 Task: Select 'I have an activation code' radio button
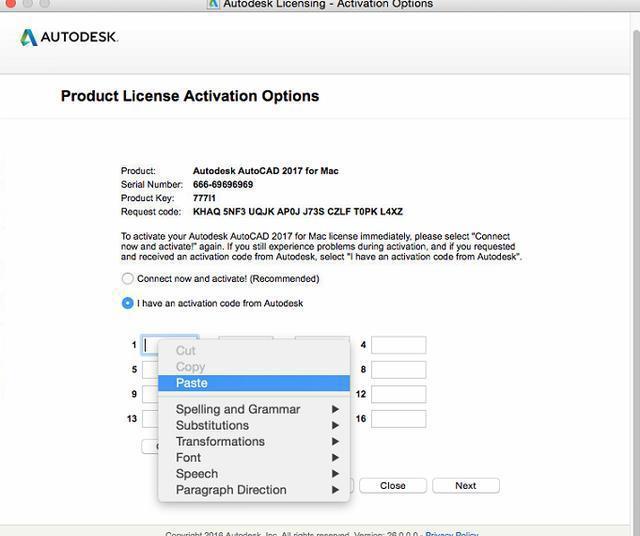tap(127, 303)
